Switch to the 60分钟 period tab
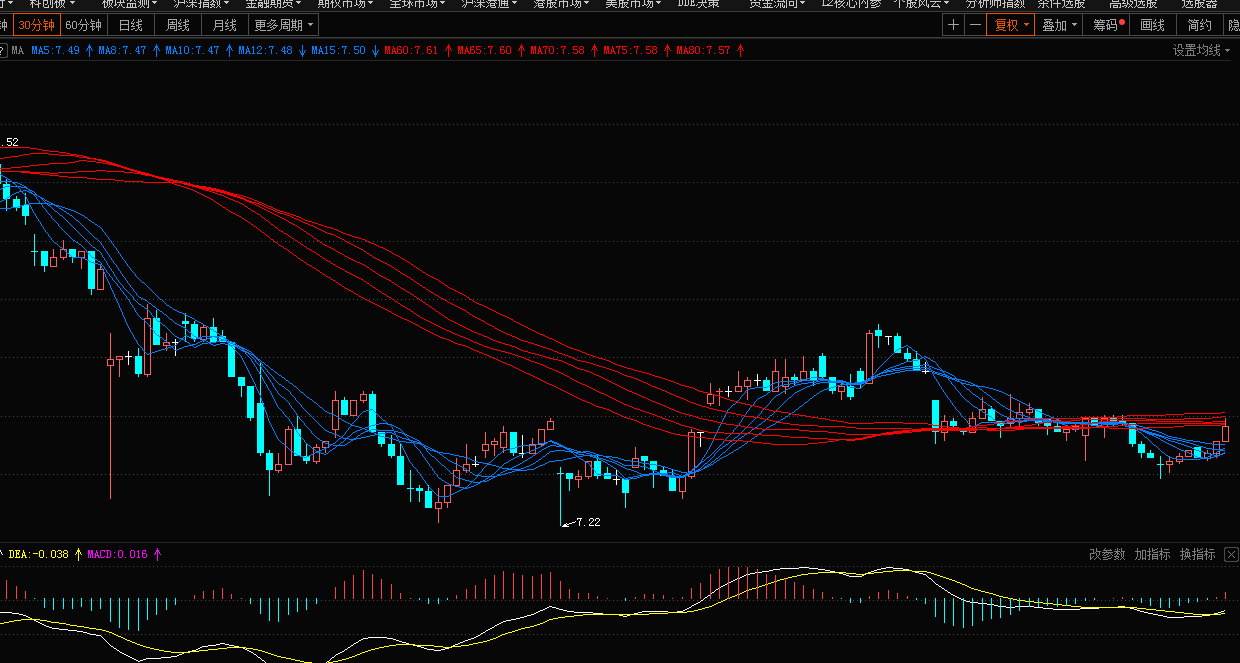Image resolution: width=1240 pixels, height=663 pixels. coord(83,25)
